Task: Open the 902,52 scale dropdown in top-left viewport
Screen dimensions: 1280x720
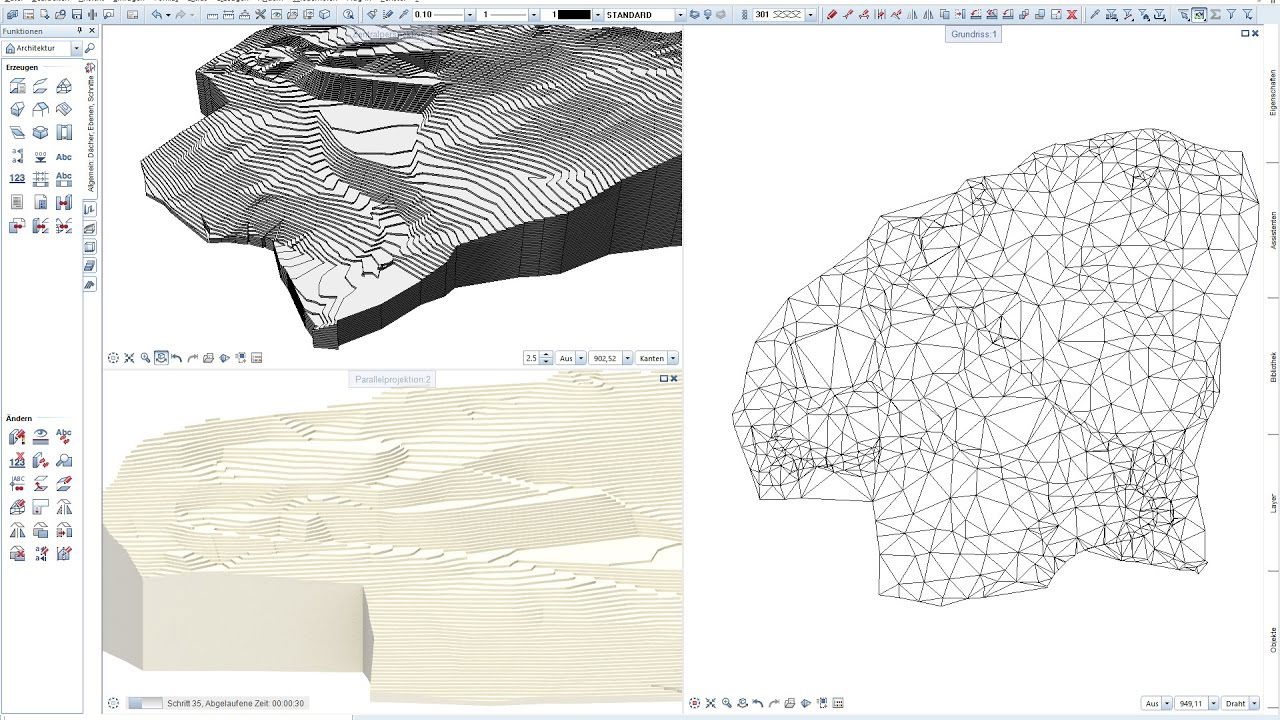Action: point(628,358)
